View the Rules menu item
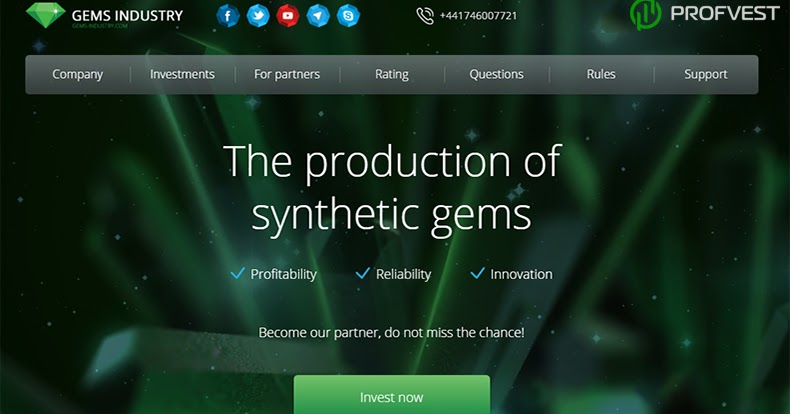790x414 pixels. click(x=601, y=75)
